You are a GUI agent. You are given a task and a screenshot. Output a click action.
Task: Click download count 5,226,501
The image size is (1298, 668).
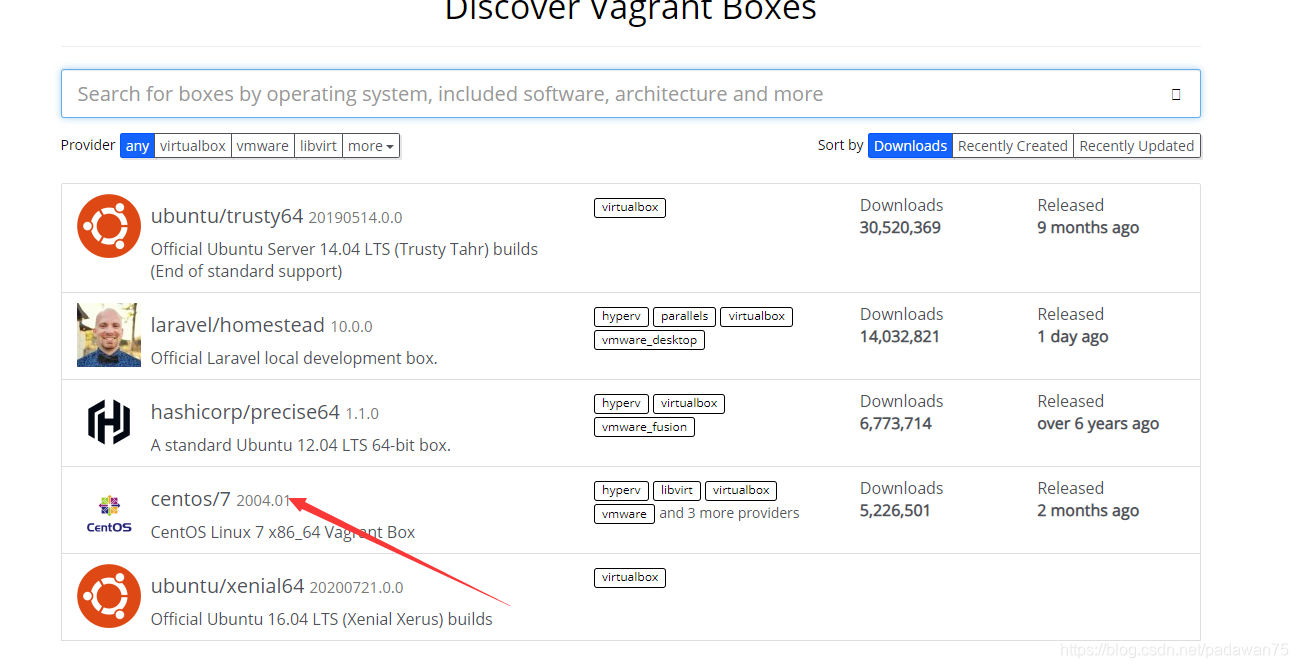(x=895, y=511)
